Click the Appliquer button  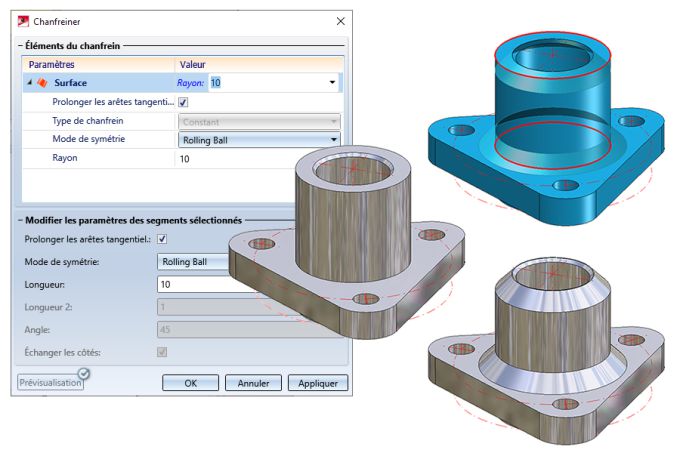(317, 383)
